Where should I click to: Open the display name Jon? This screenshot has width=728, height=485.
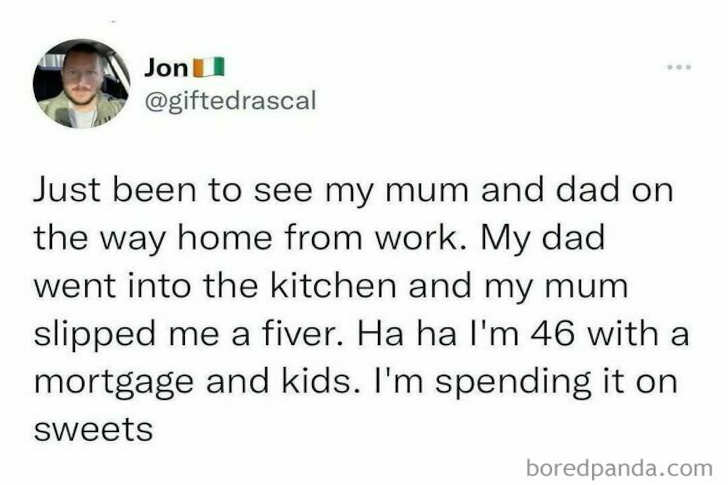(x=165, y=68)
